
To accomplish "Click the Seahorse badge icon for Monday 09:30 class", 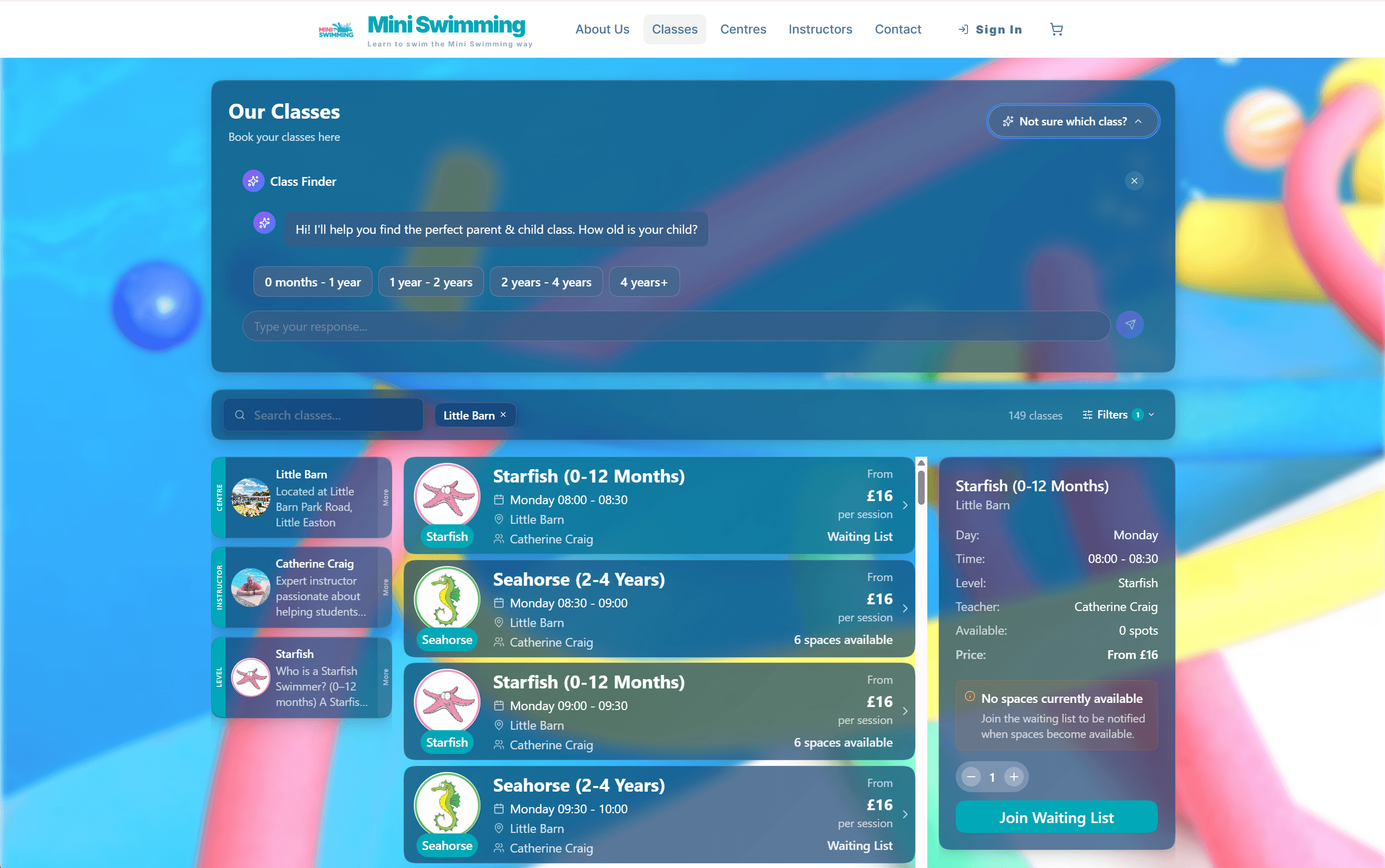I will coord(446,805).
